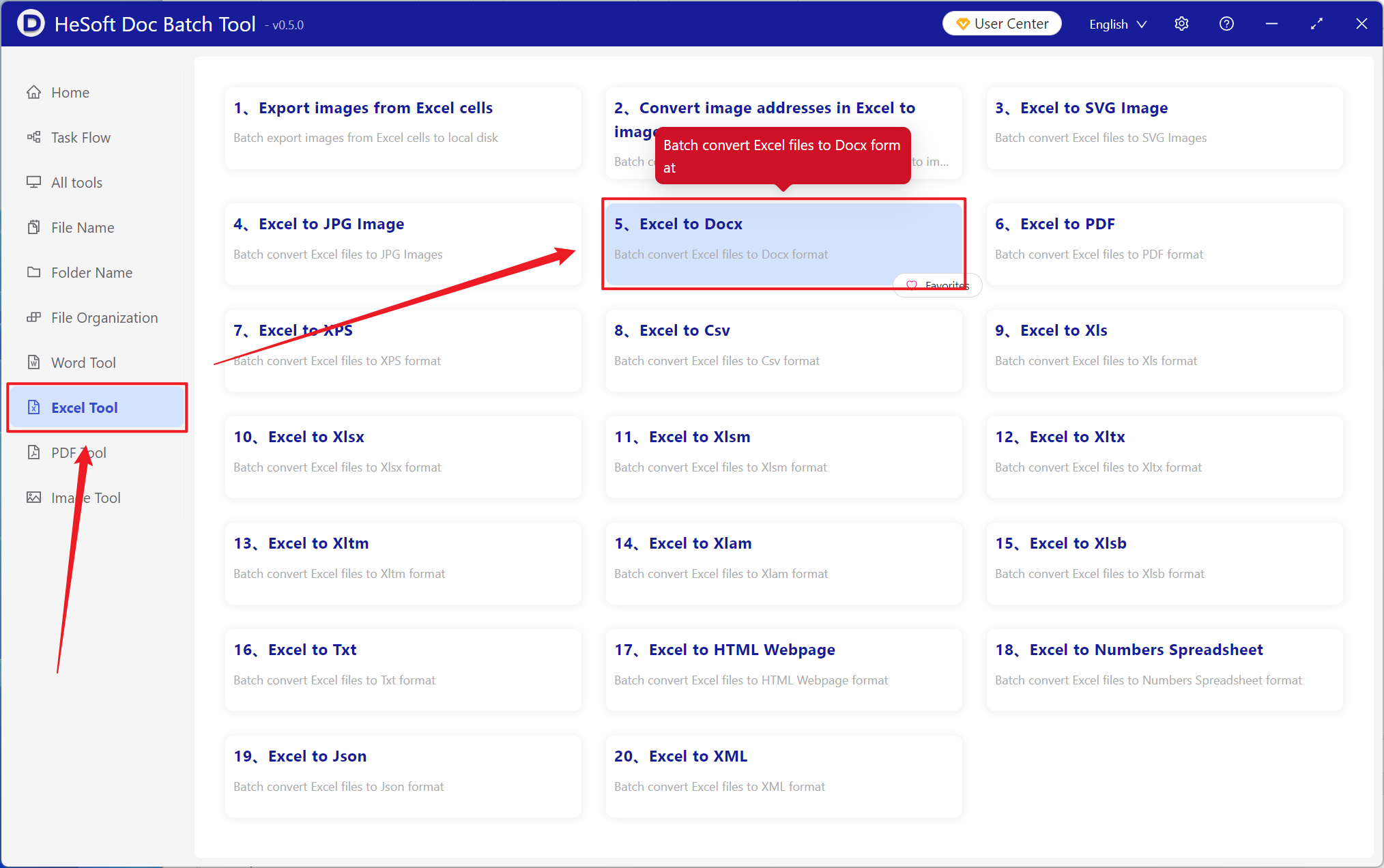Viewport: 1384px width, 868px height.
Task: Open the Excel to PDF tool
Action: pyautogui.click(x=1164, y=244)
